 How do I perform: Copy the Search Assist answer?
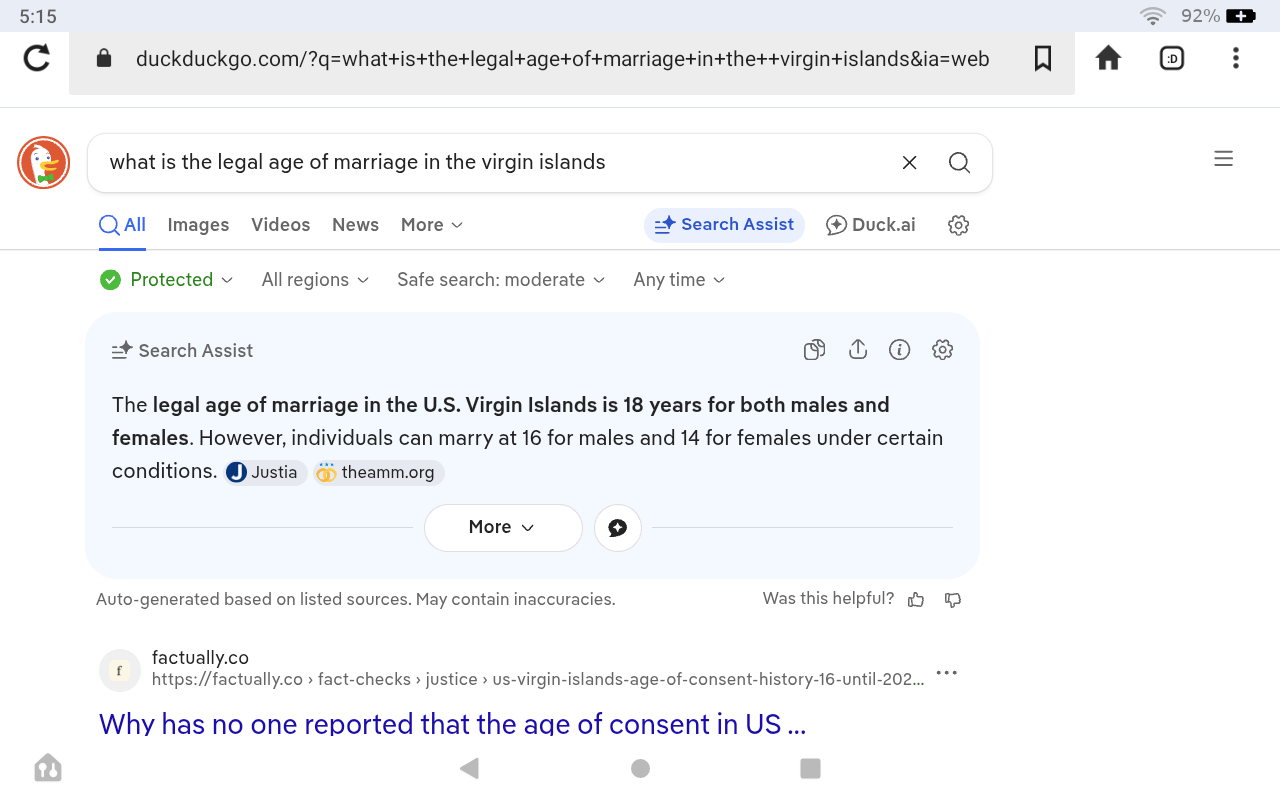click(x=815, y=350)
